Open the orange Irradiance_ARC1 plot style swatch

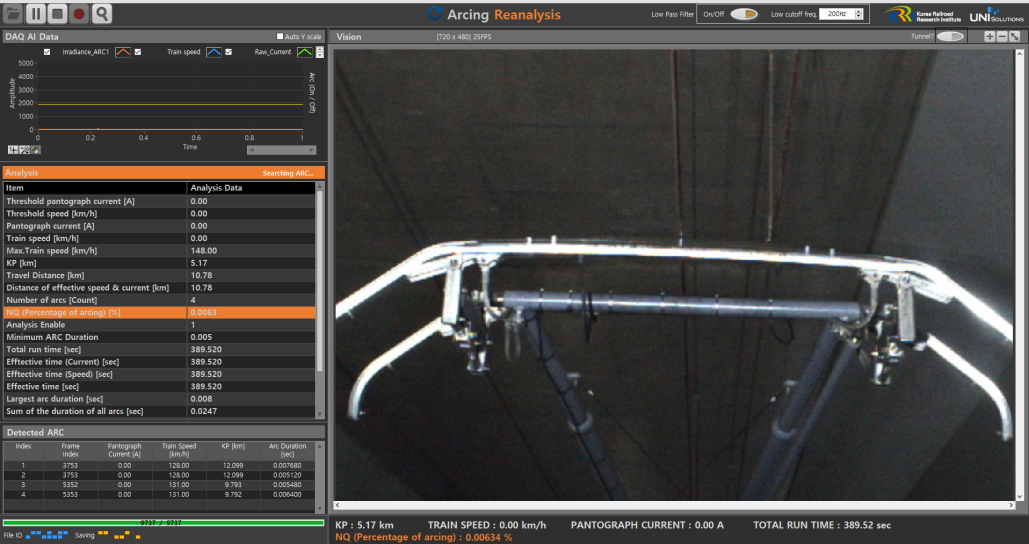point(123,52)
